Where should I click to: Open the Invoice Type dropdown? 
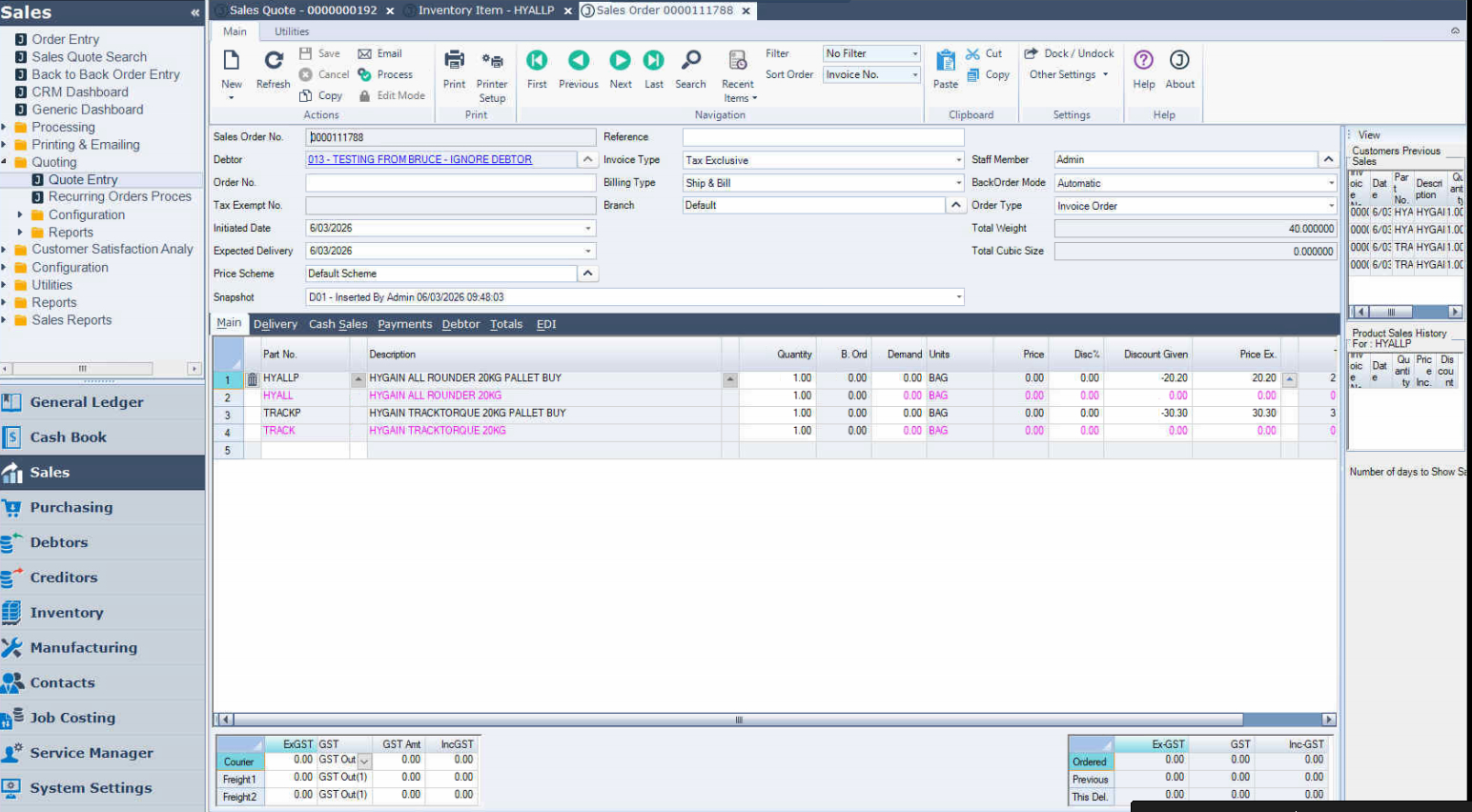[x=958, y=160]
